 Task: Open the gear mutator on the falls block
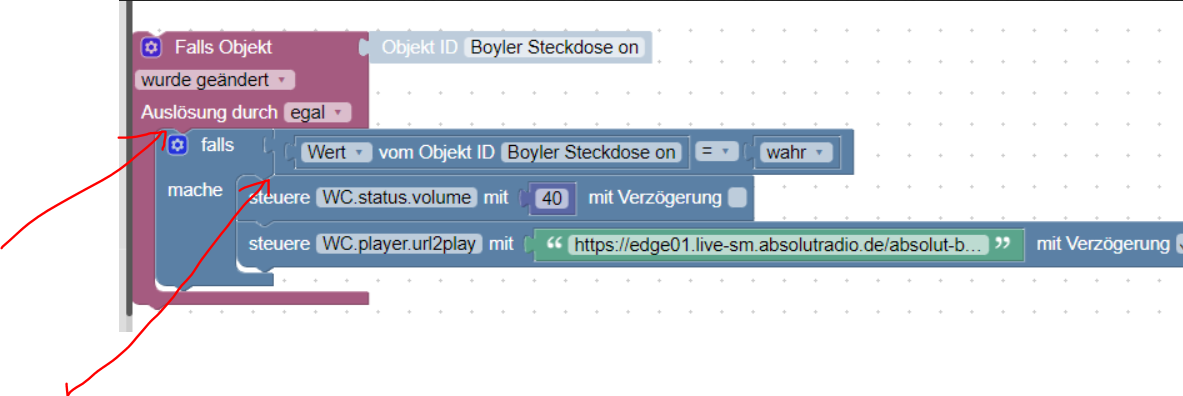click(x=177, y=145)
